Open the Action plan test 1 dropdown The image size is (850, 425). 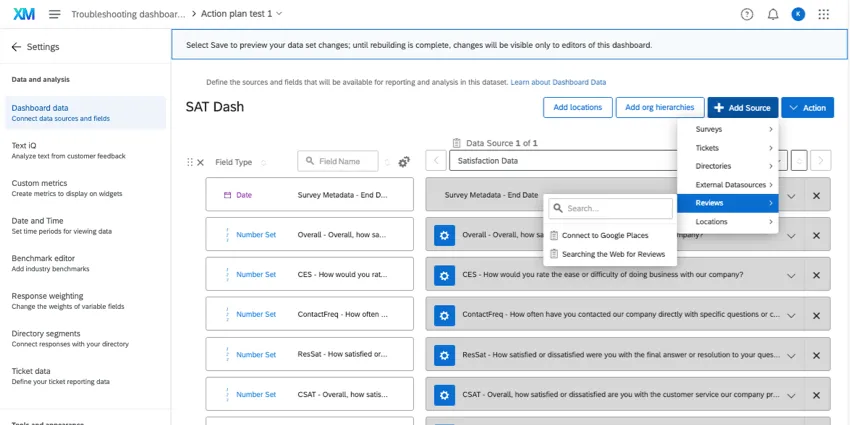241,14
